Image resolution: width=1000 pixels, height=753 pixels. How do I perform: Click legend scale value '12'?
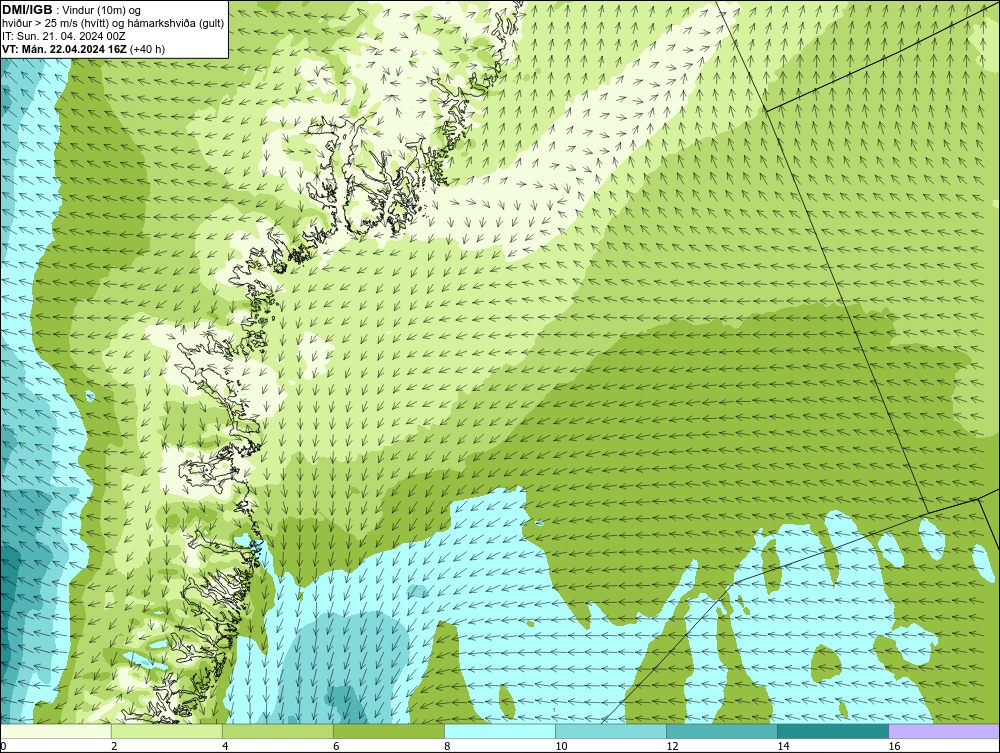coord(672,746)
